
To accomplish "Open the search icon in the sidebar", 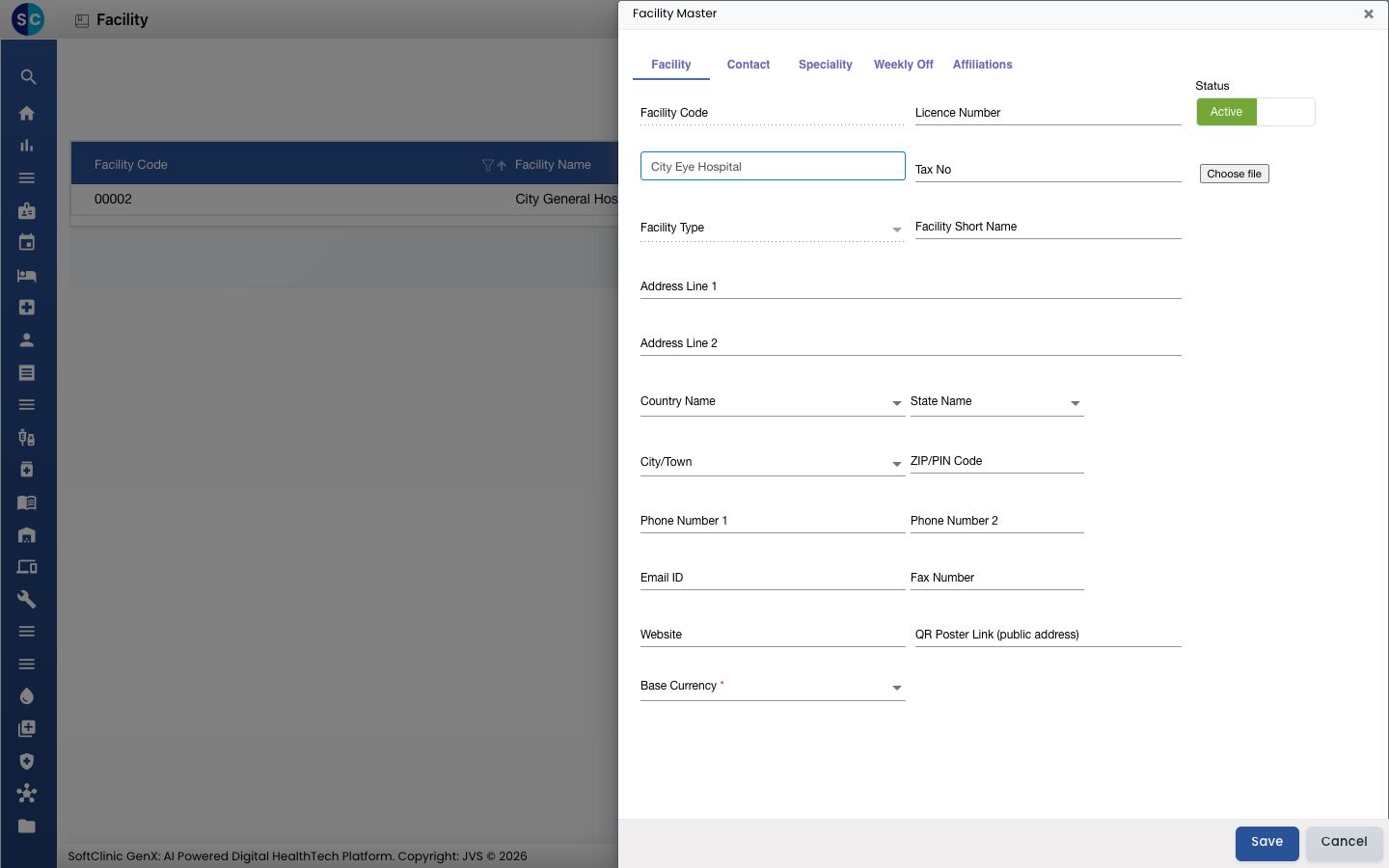I will point(27,77).
